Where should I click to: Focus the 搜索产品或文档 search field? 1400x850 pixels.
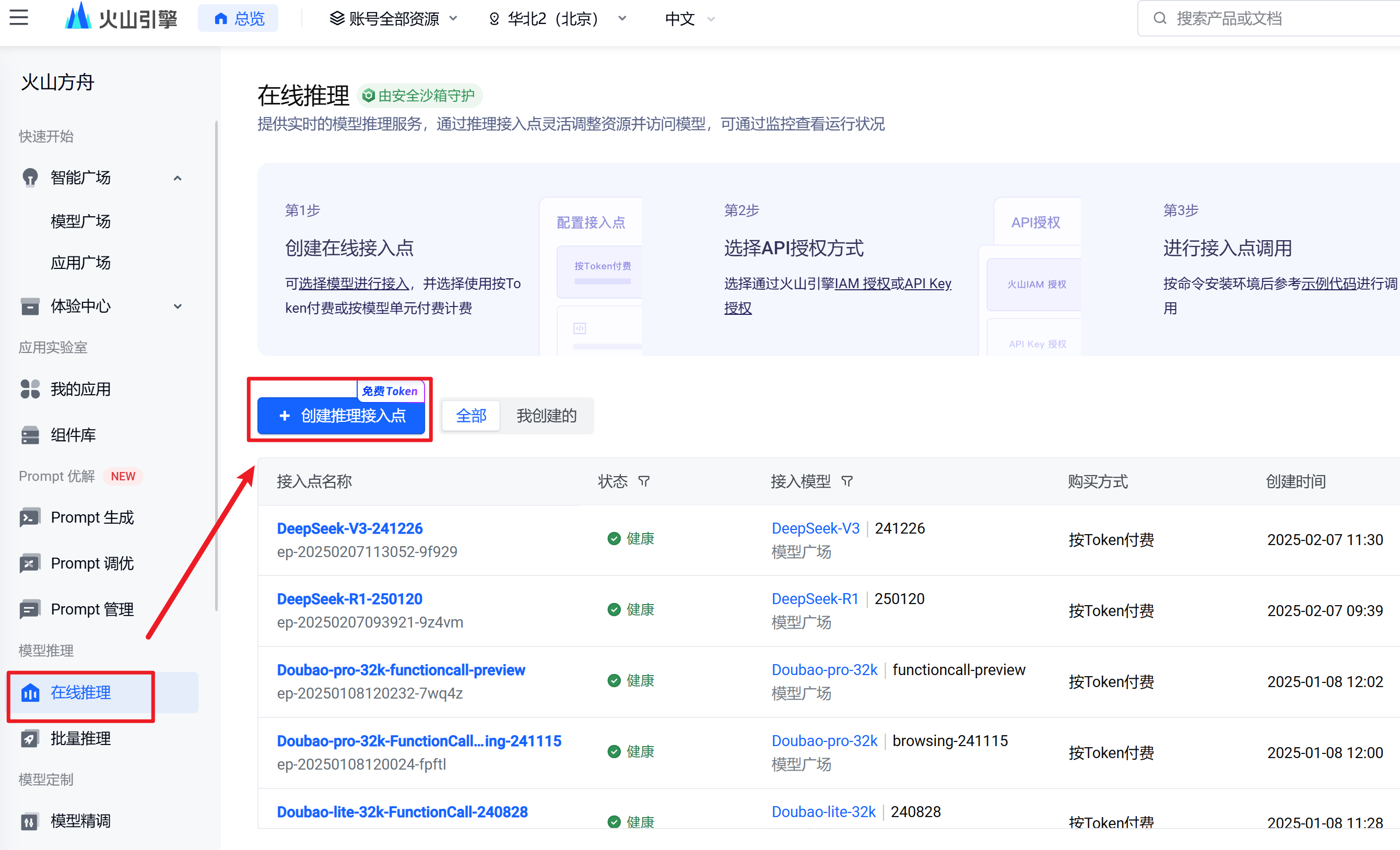pos(1269,18)
